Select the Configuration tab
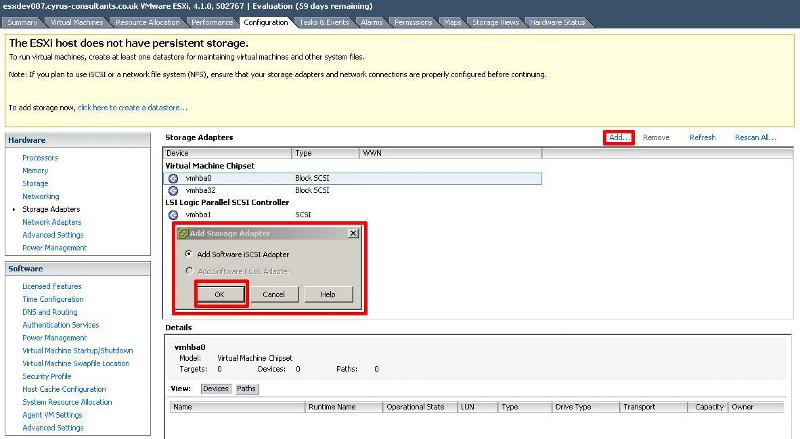 point(266,22)
